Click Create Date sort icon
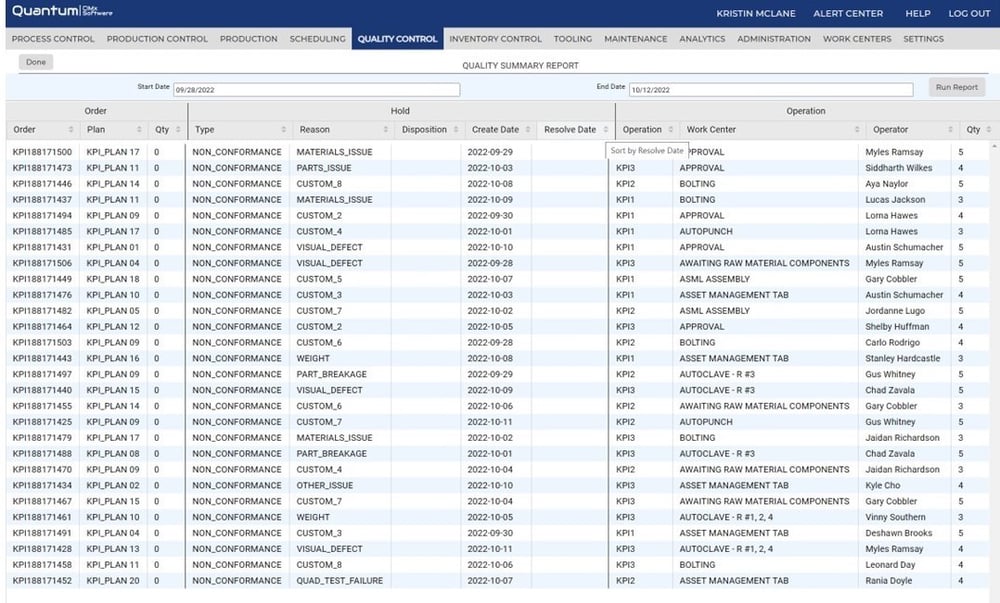The image size is (1000, 603). tap(527, 130)
